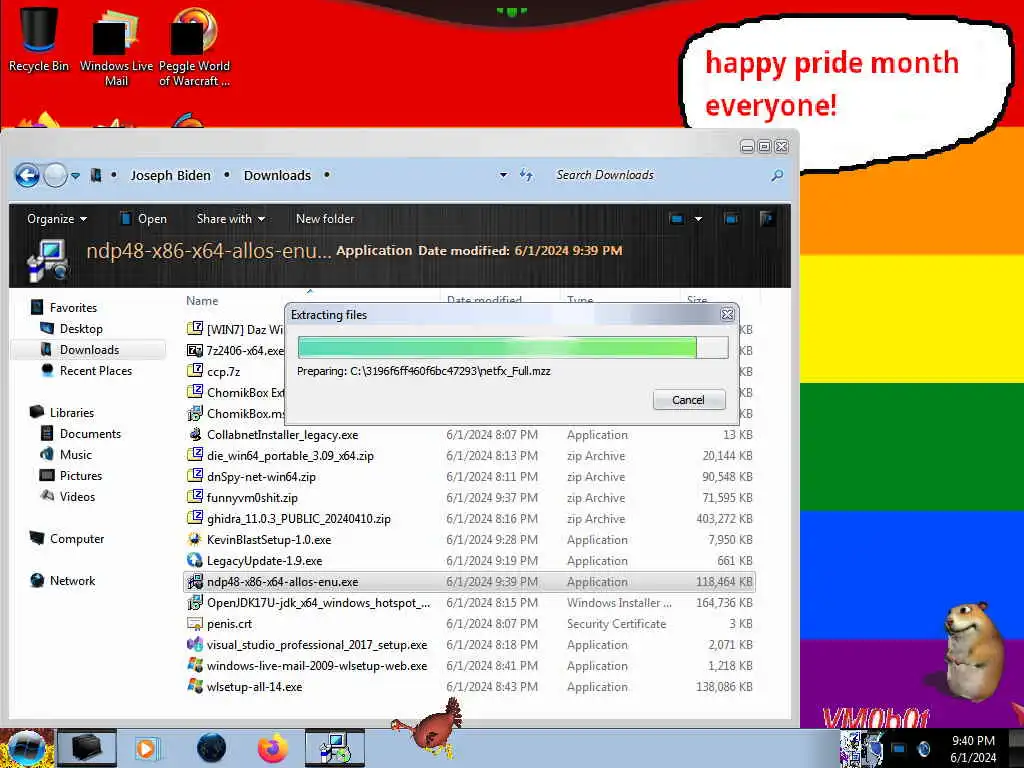This screenshot has width=1024, height=768.
Task: Click the extraction progress bar
Action: point(513,347)
